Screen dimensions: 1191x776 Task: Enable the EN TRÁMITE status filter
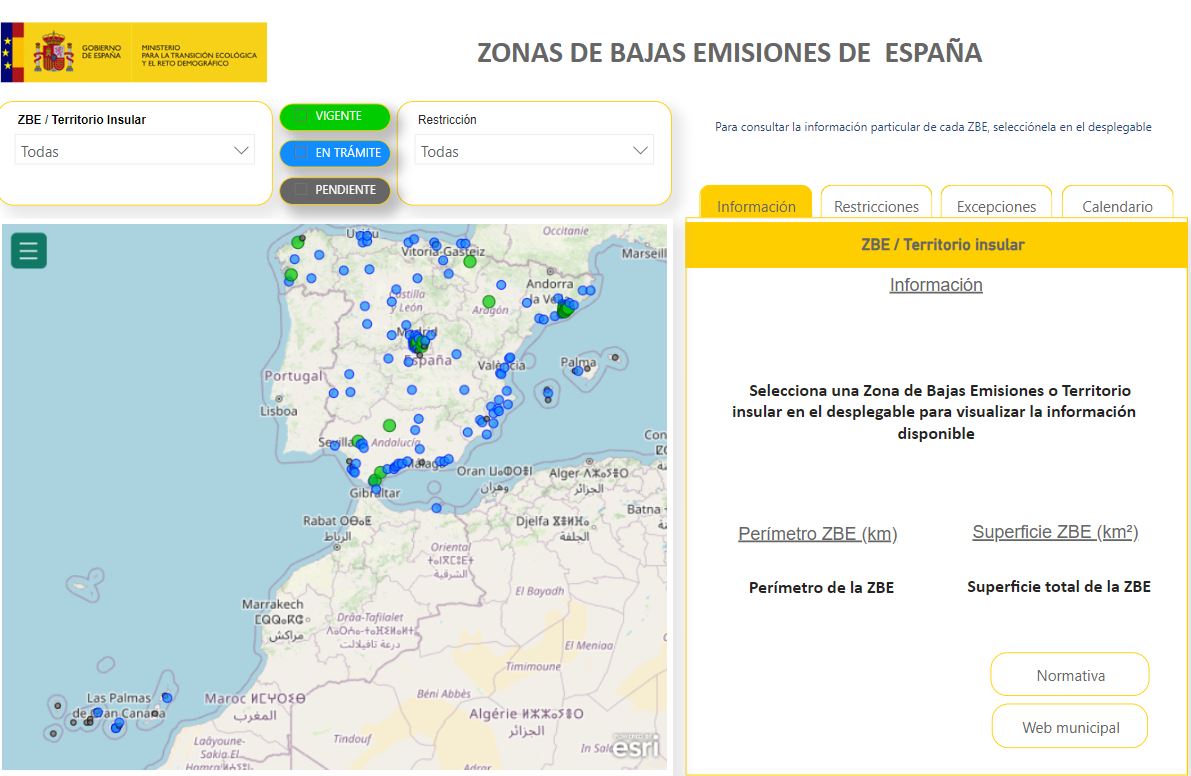[301, 153]
